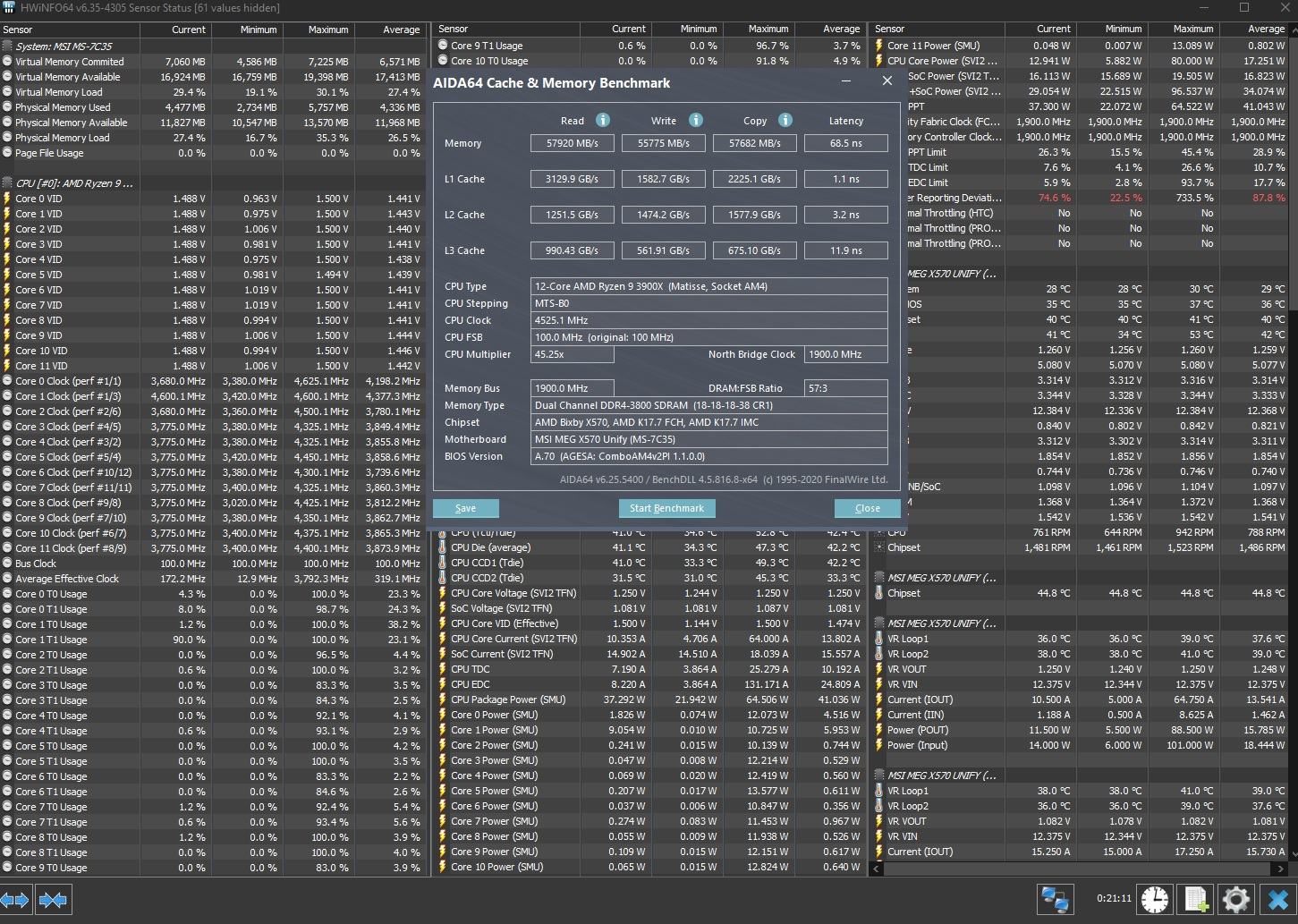This screenshot has width=1298, height=924.
Task: Click the Sensor column header in left panel
Action: pos(72,30)
